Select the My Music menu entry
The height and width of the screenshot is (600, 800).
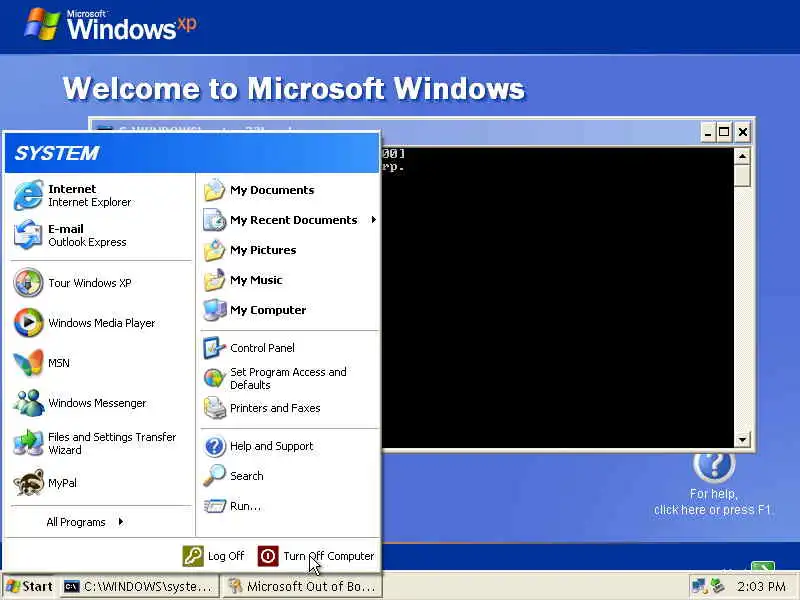pos(289,280)
